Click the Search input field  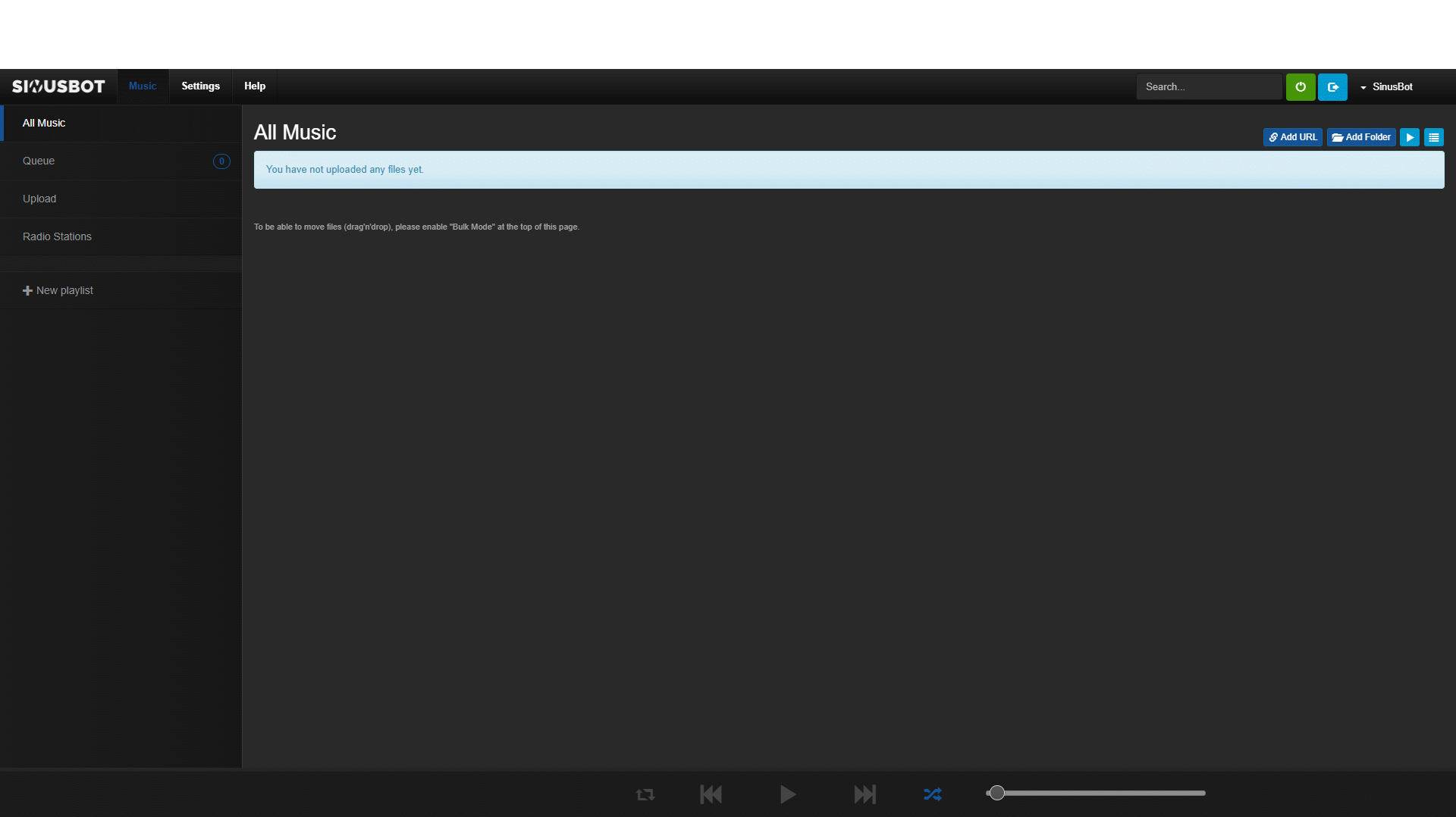click(1209, 87)
